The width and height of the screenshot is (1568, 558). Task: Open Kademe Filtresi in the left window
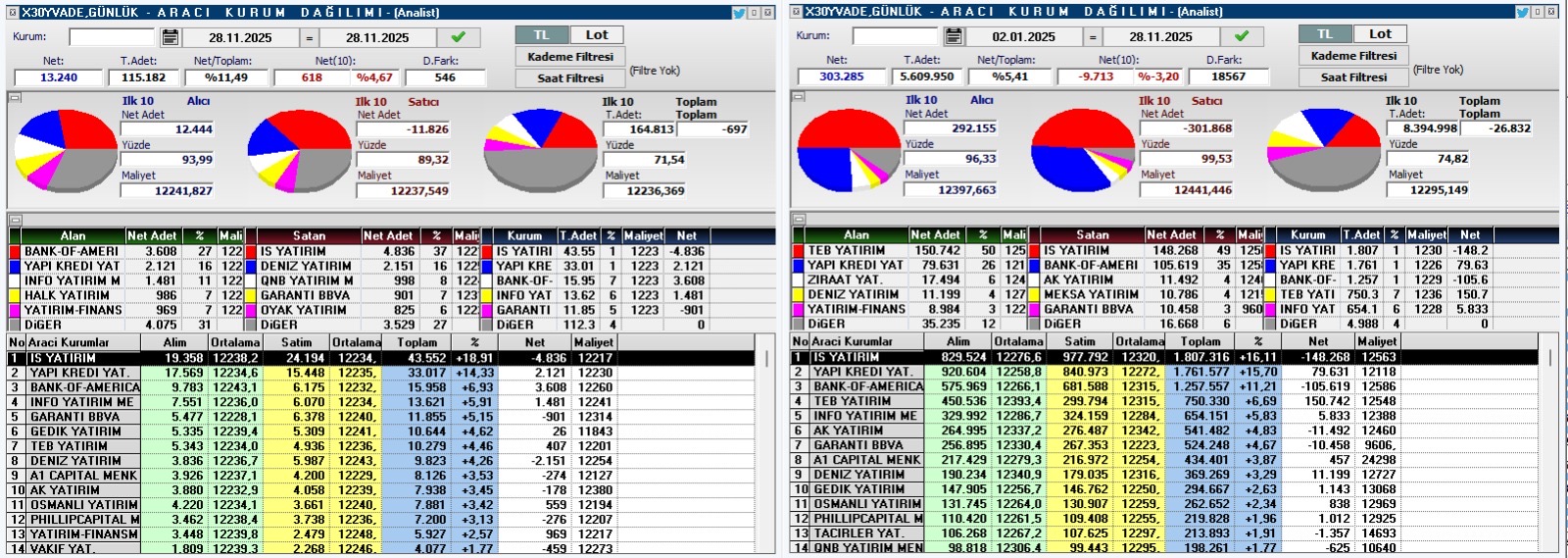coord(570,57)
